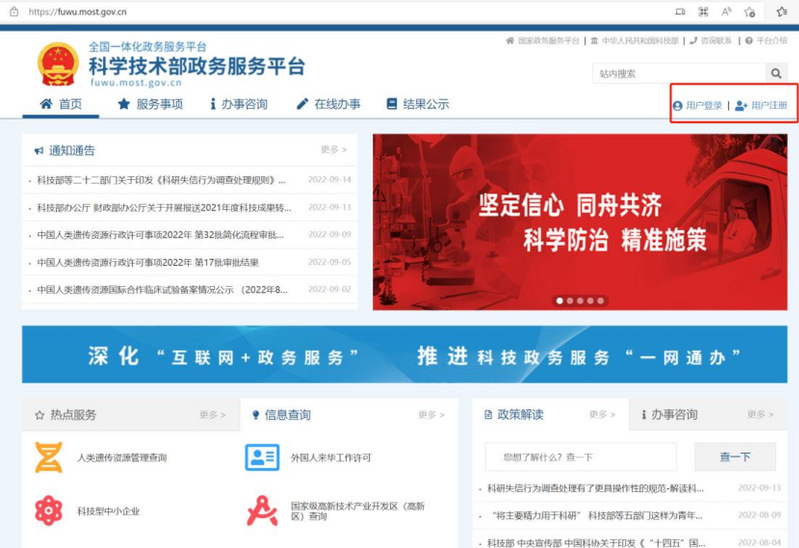Screen dimensions: 799x548
Task: Open notice 中国人类遗传资源行政许可事项2022年 第32批
Action: click(x=161, y=235)
